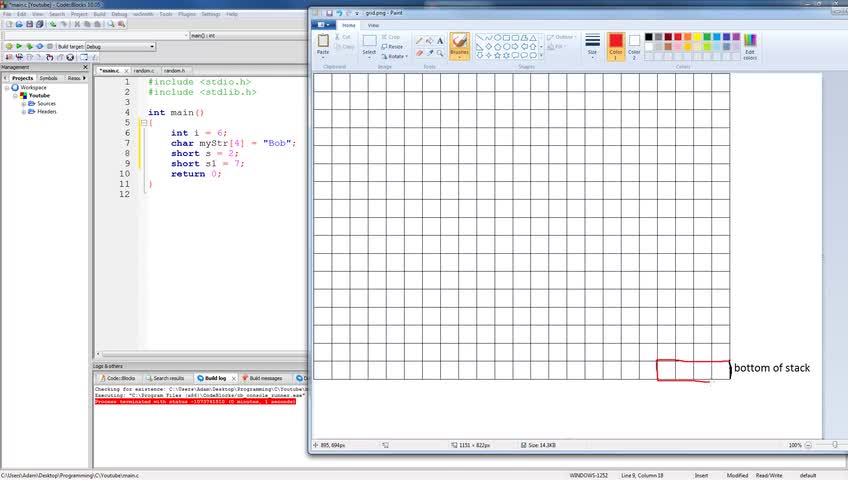
Task: Pick the yellow color swatch in palette
Action: tap(698, 37)
